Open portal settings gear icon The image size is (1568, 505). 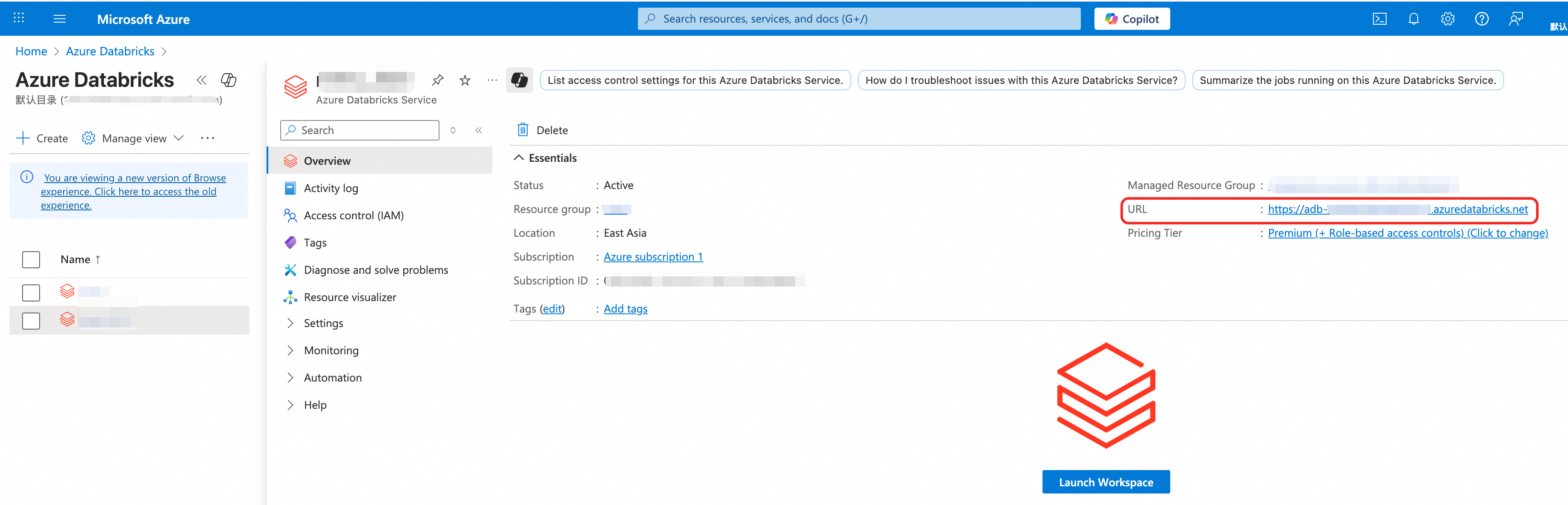1447,19
